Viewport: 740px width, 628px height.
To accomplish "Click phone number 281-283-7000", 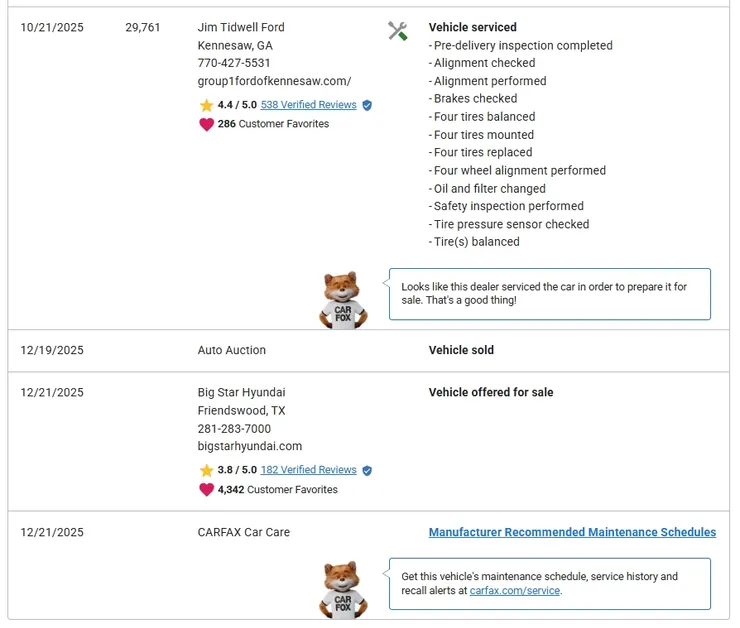I will 234,428.
